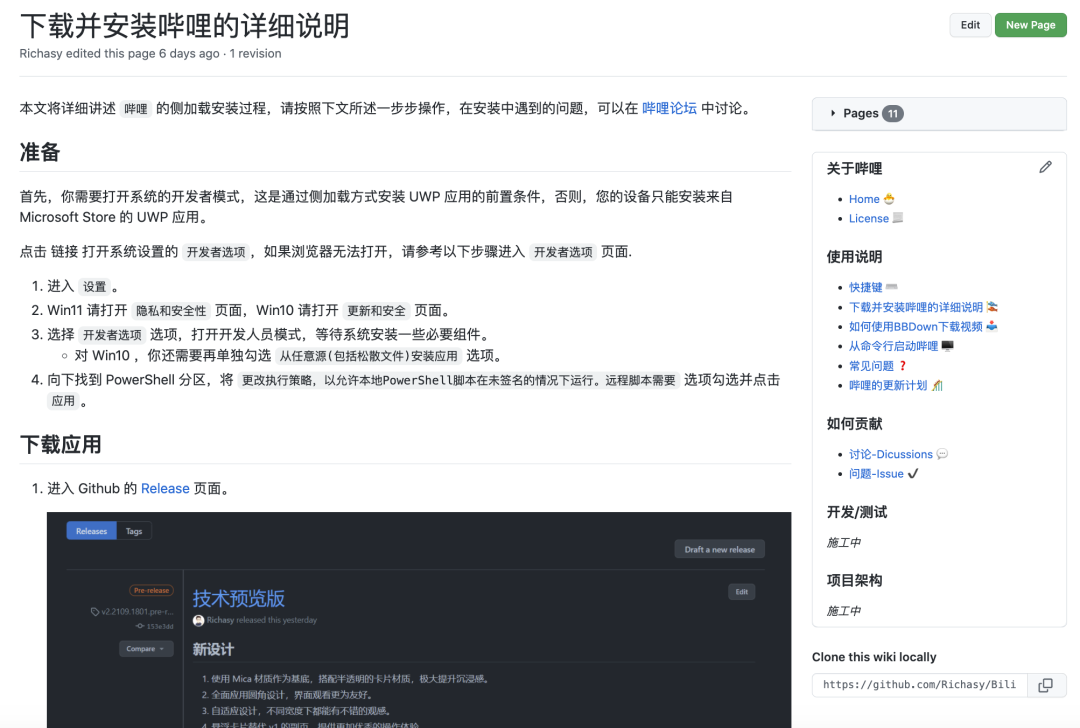Click the 关于哔哩 sidebar heading
Viewport: 1080px width, 728px height.
854,169
